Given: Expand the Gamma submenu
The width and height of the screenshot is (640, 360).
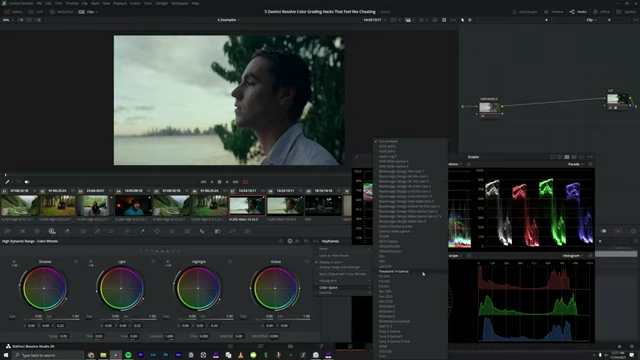Looking at the screenshot, I should pyautogui.click(x=344, y=293).
